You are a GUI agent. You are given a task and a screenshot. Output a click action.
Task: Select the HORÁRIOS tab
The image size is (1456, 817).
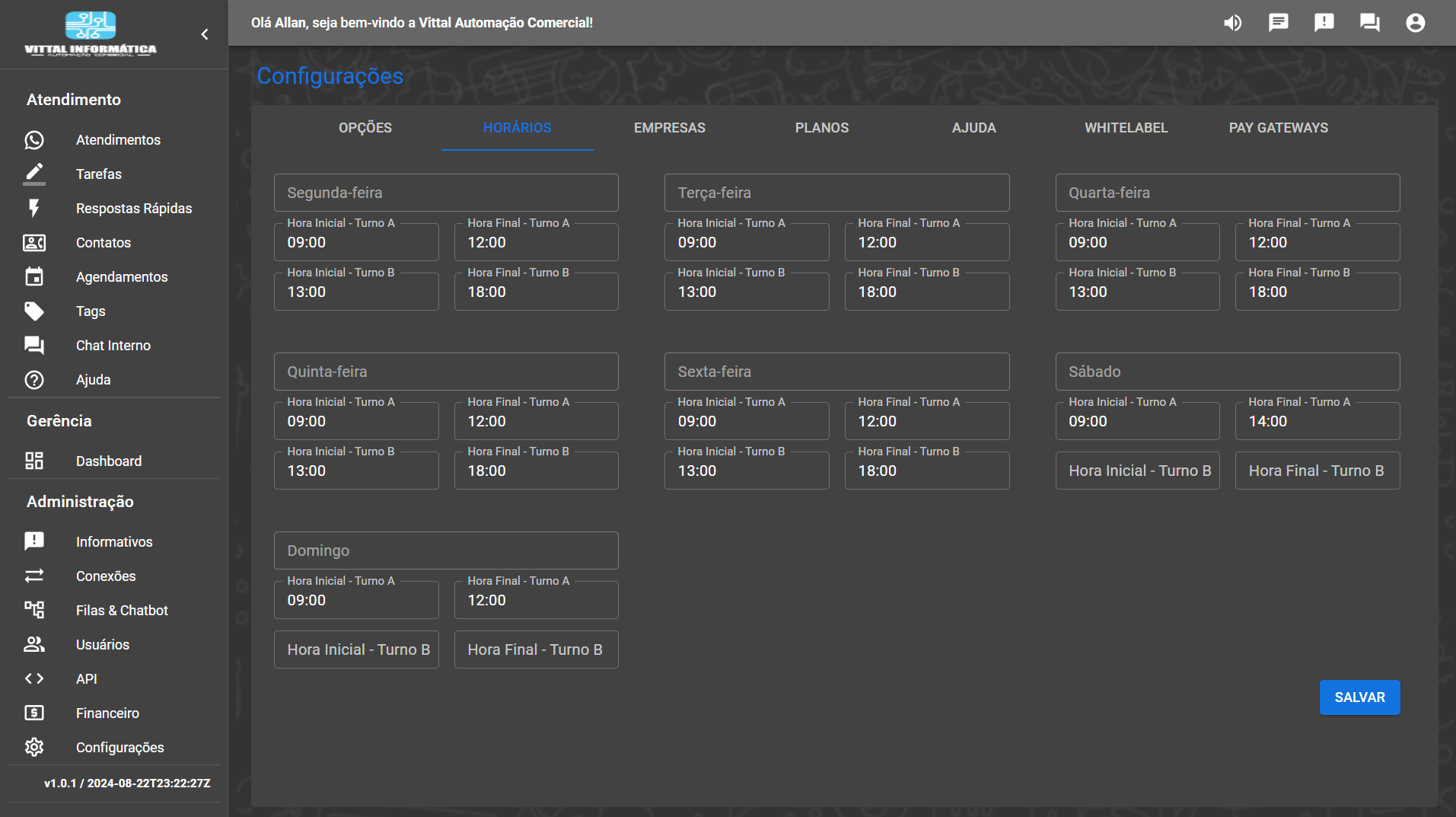pyautogui.click(x=518, y=128)
